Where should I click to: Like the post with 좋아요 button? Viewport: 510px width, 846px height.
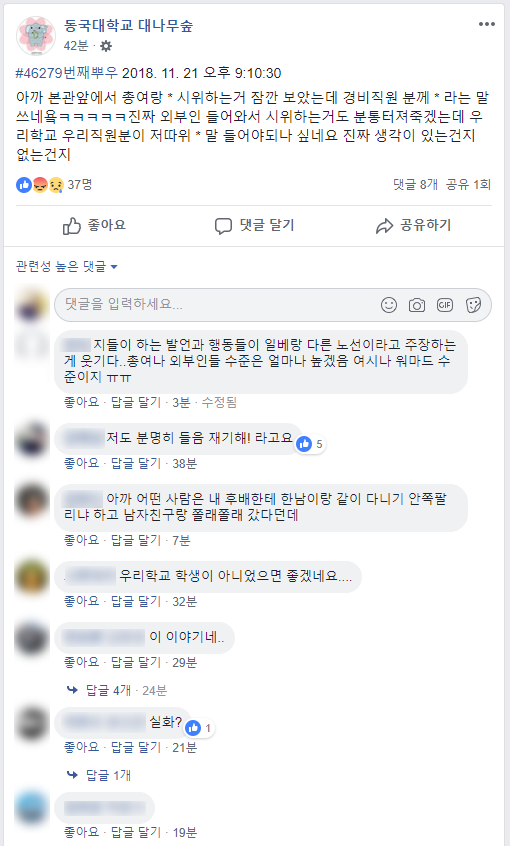[94, 226]
